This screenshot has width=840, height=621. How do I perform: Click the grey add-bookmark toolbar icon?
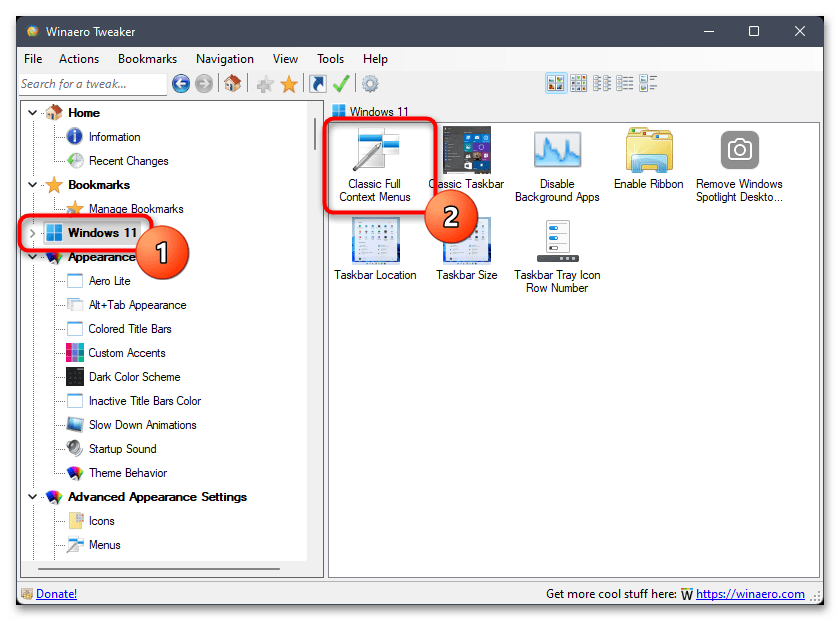point(265,84)
